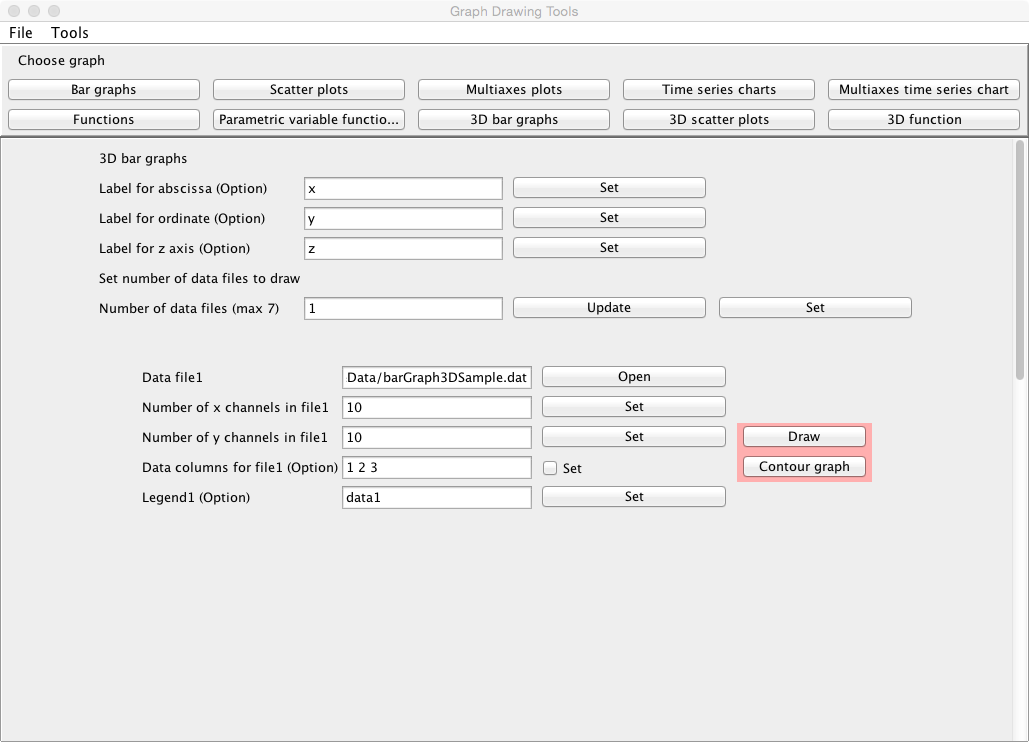The height and width of the screenshot is (743, 1029).
Task: Set the abscissa label
Action: click(609, 188)
